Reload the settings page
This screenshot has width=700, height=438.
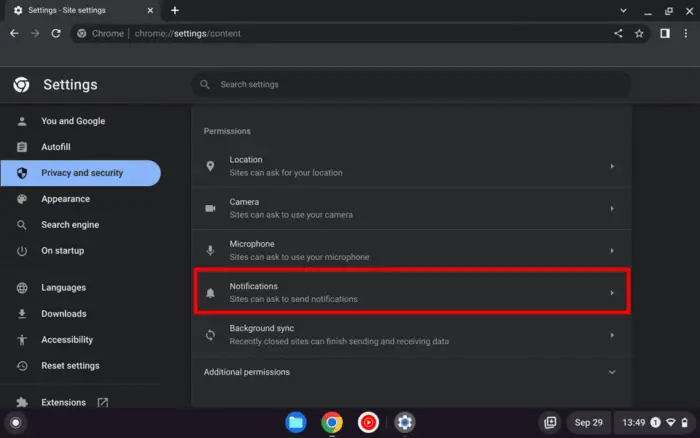(x=56, y=33)
